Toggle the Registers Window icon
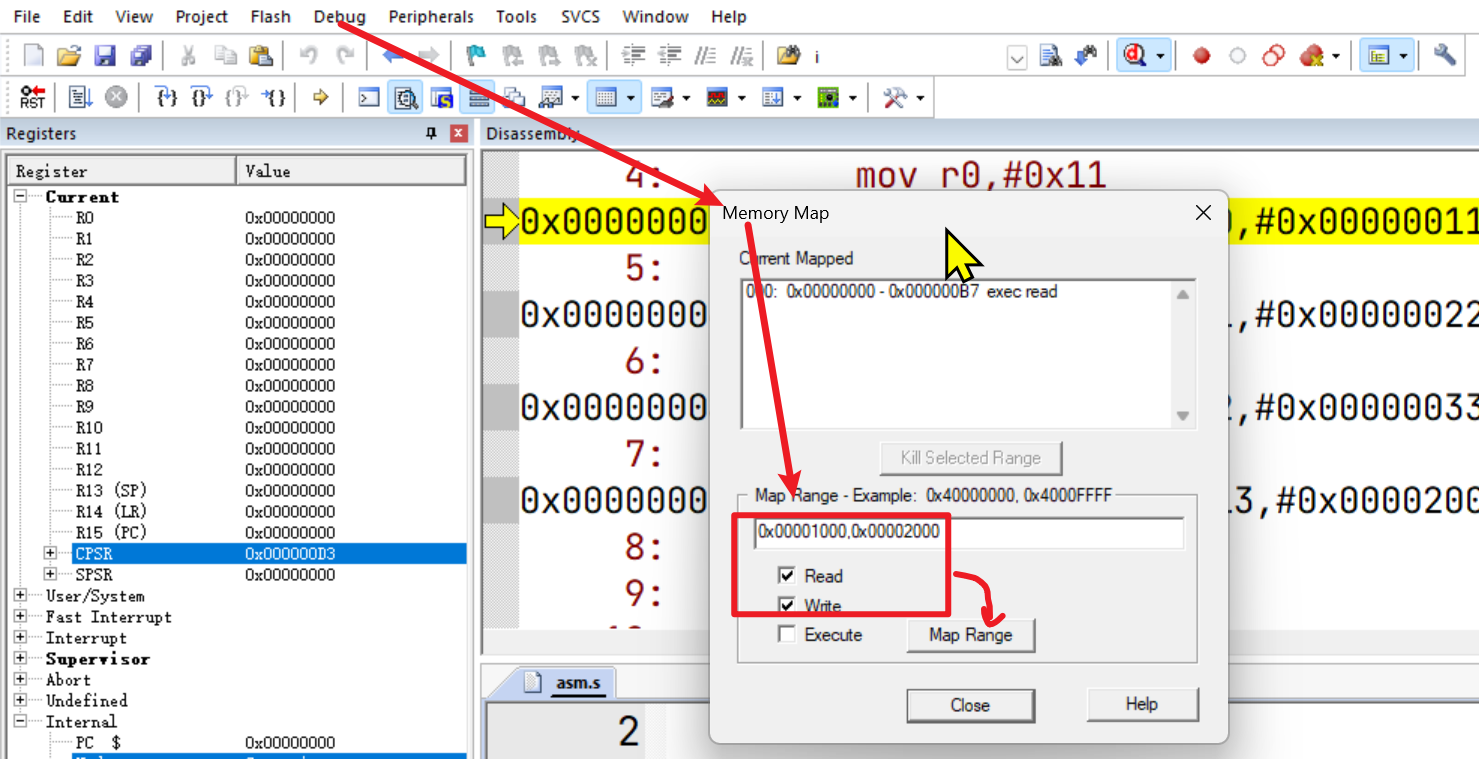The image size is (1479, 759). click(480, 97)
